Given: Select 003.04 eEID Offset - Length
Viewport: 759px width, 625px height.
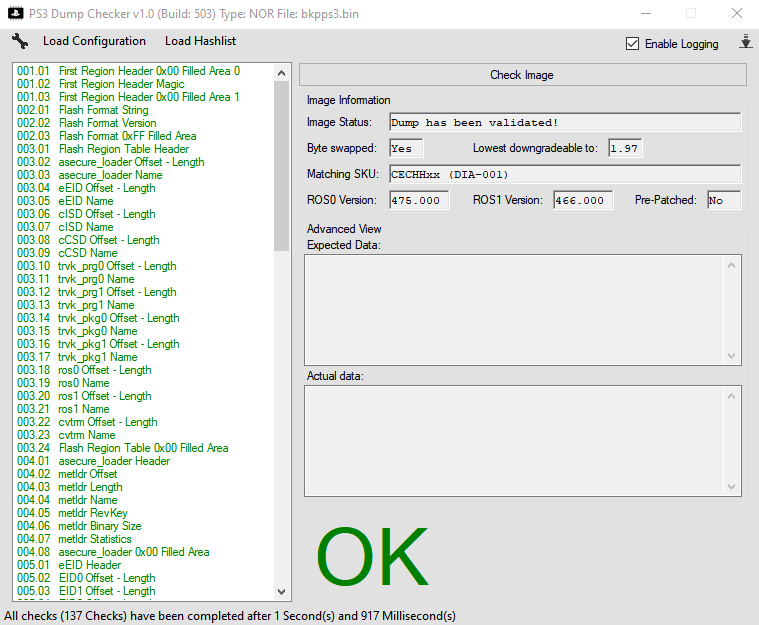Looking at the screenshot, I should pyautogui.click(x=86, y=188).
